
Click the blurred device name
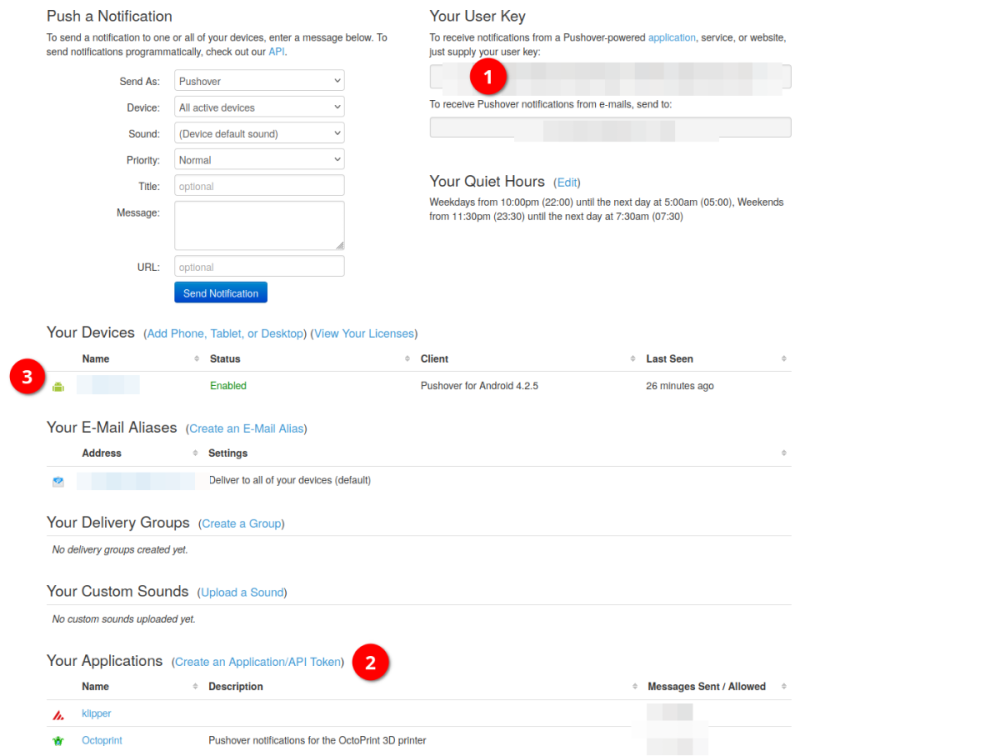pos(108,385)
